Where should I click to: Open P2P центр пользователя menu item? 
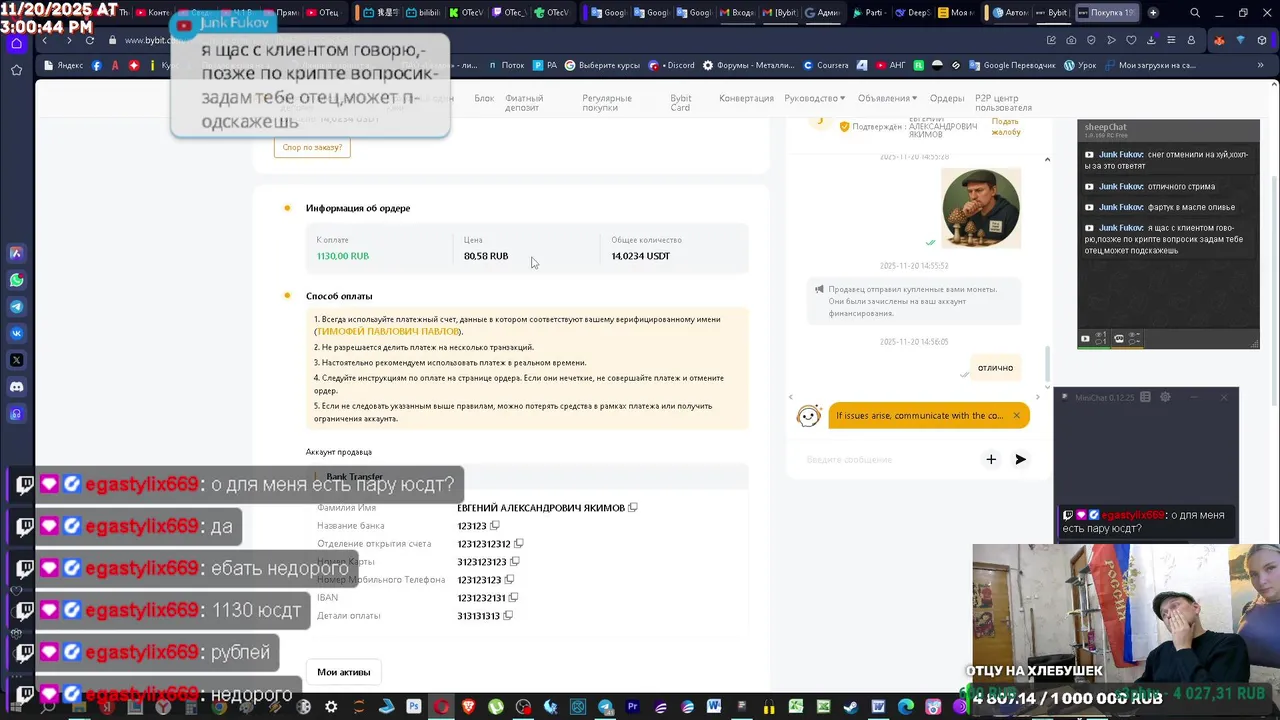[x=1003, y=103]
